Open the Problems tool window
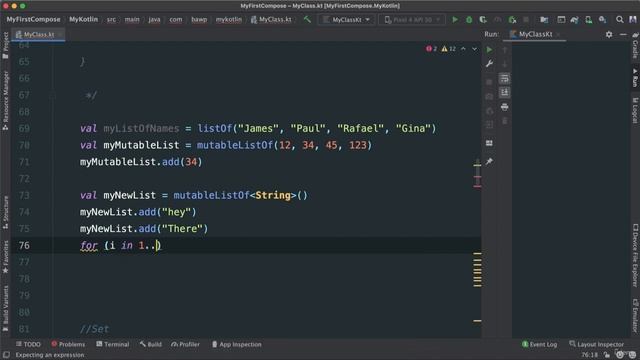The image size is (640, 360). 68,344
